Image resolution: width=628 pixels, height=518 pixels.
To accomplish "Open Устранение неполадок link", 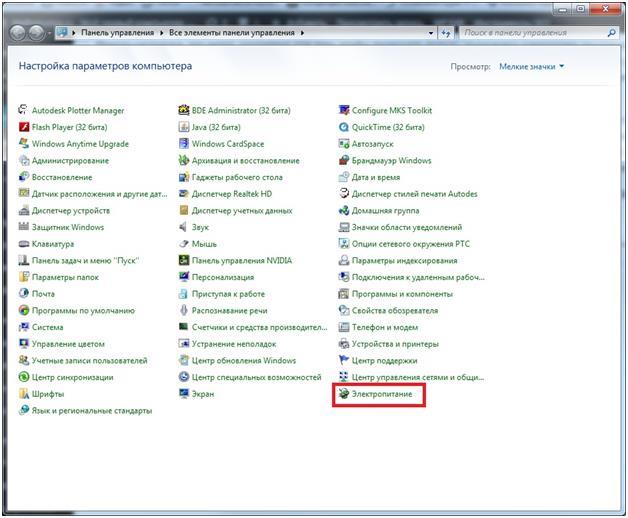I will click(x=234, y=344).
